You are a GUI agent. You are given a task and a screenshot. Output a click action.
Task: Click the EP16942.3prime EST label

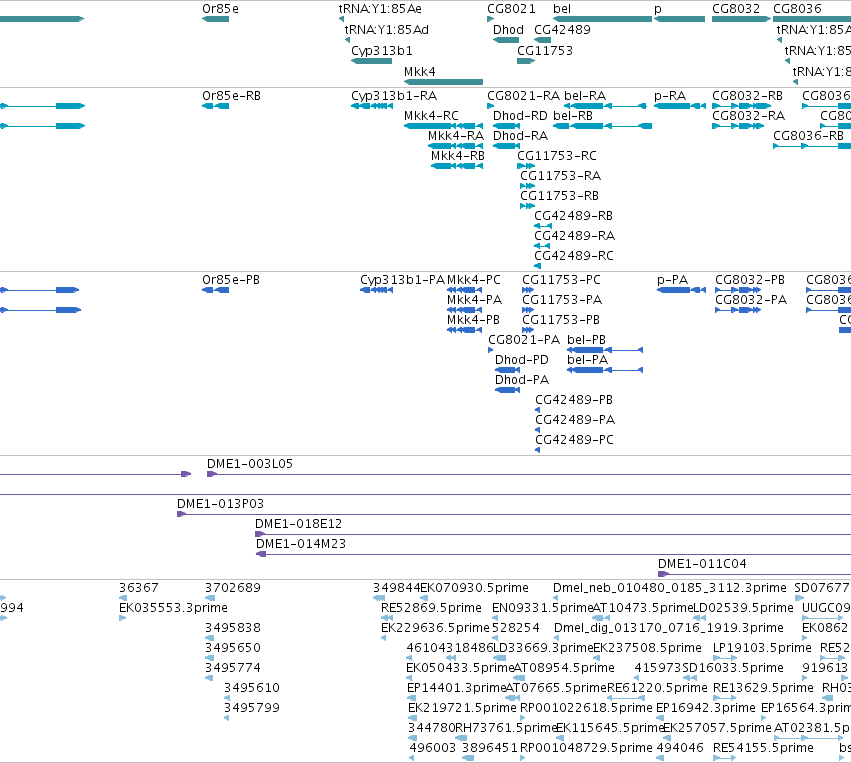(x=706, y=708)
